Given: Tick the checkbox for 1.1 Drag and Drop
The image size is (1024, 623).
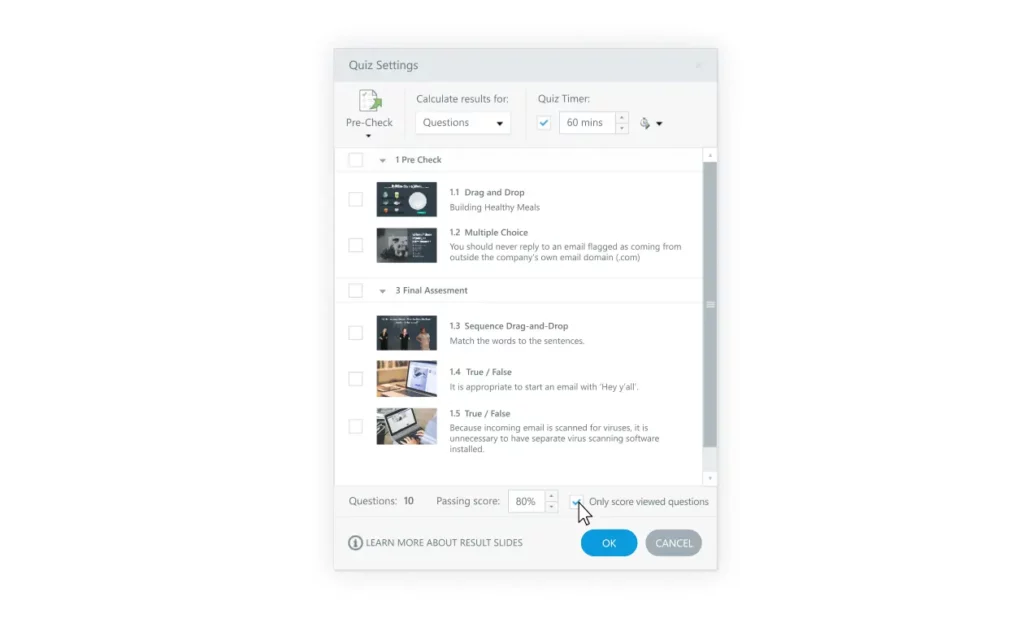Looking at the screenshot, I should click(x=355, y=199).
